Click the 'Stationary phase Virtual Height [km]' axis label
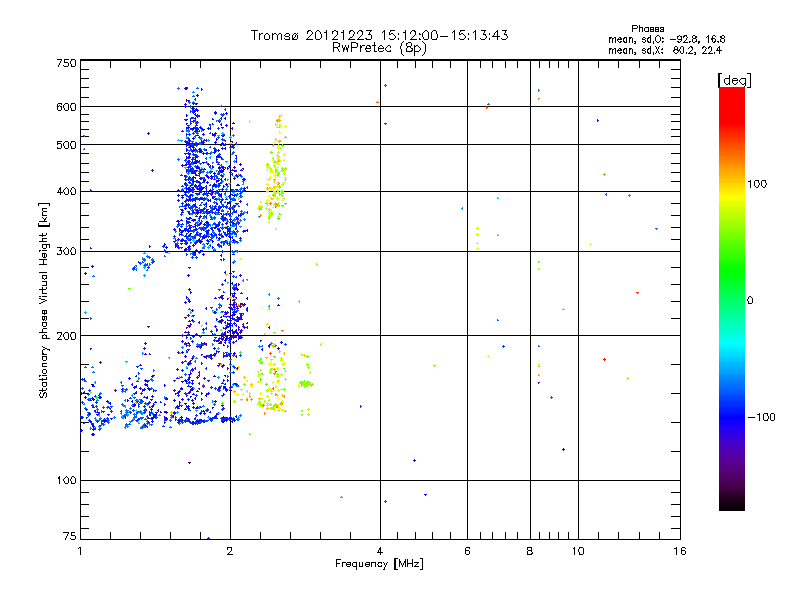Screen dimensions: 800x600 (44, 300)
